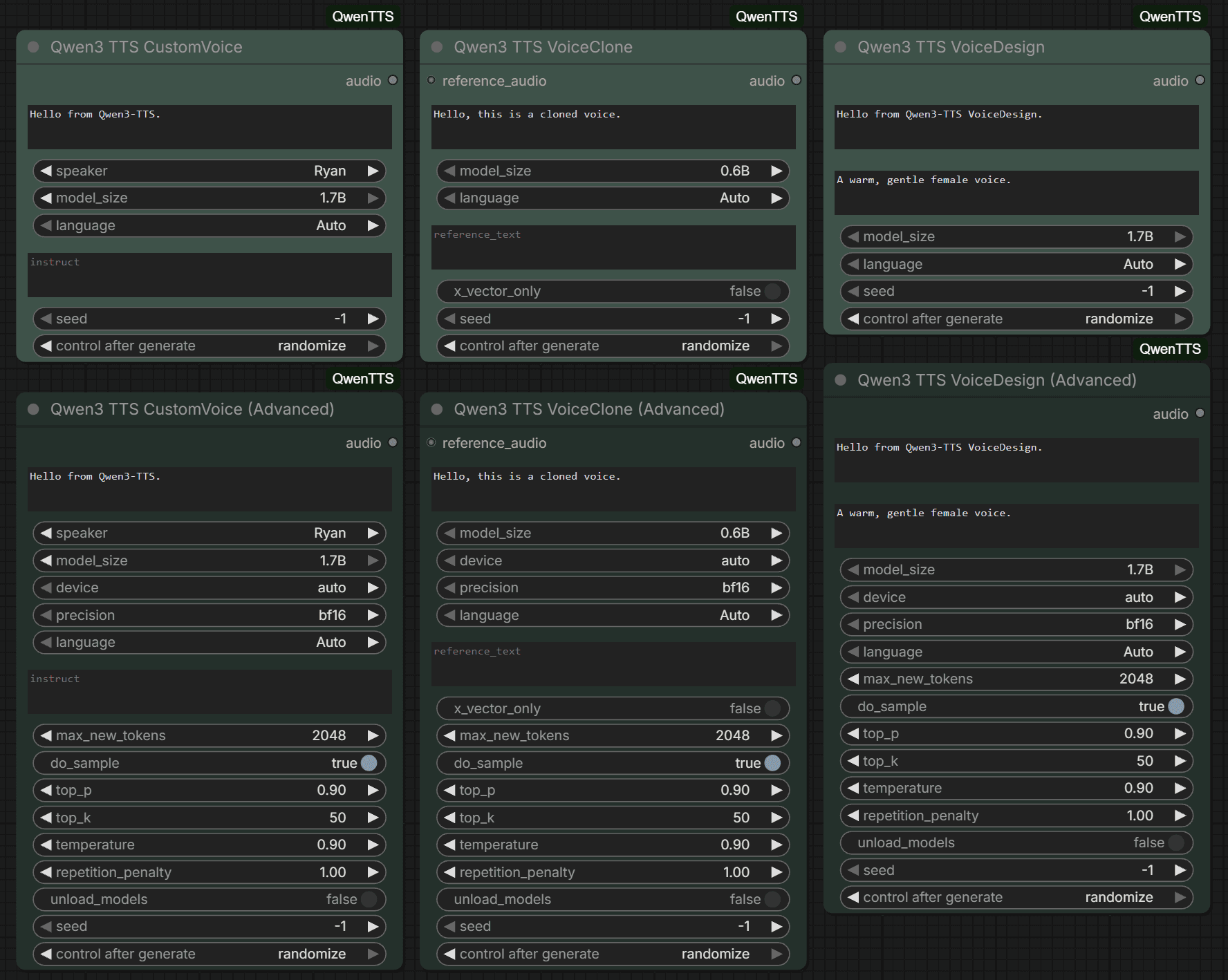
Task: Open device dropdown in CustomVoice (Advanced)
Action: coord(210,587)
